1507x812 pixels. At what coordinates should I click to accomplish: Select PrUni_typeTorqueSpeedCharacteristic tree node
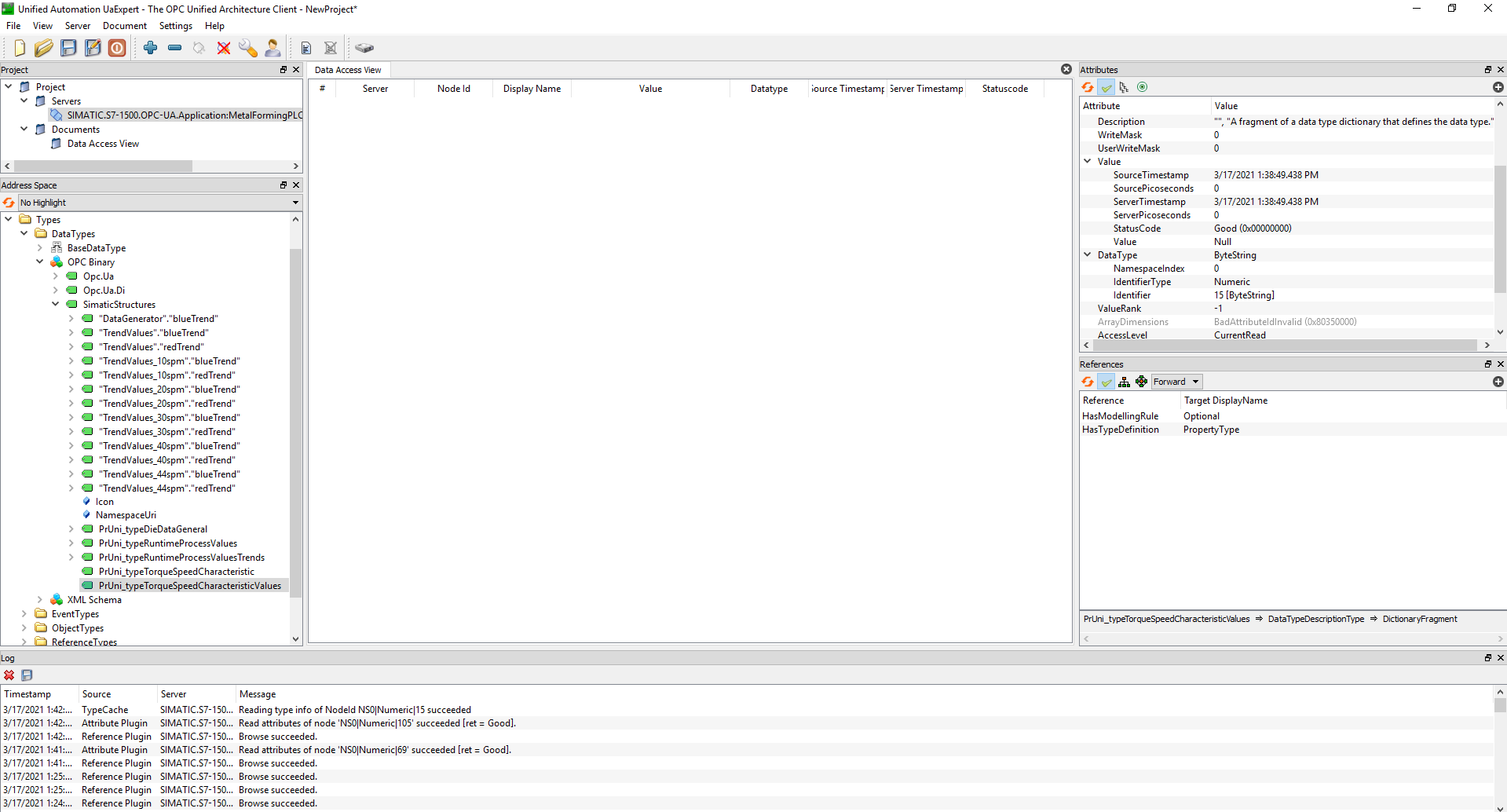click(x=177, y=572)
